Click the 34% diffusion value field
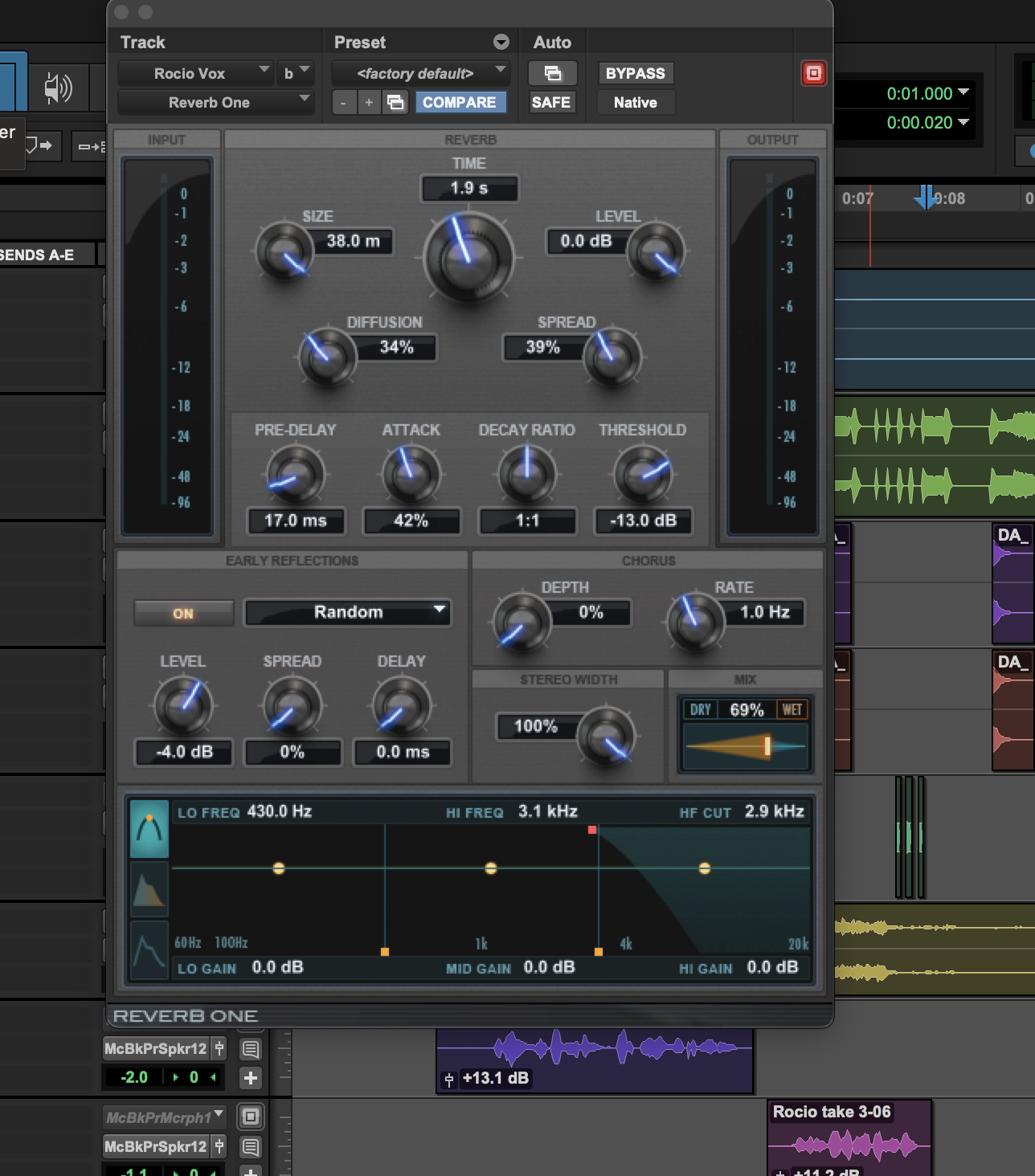1035x1176 pixels. coord(397,347)
